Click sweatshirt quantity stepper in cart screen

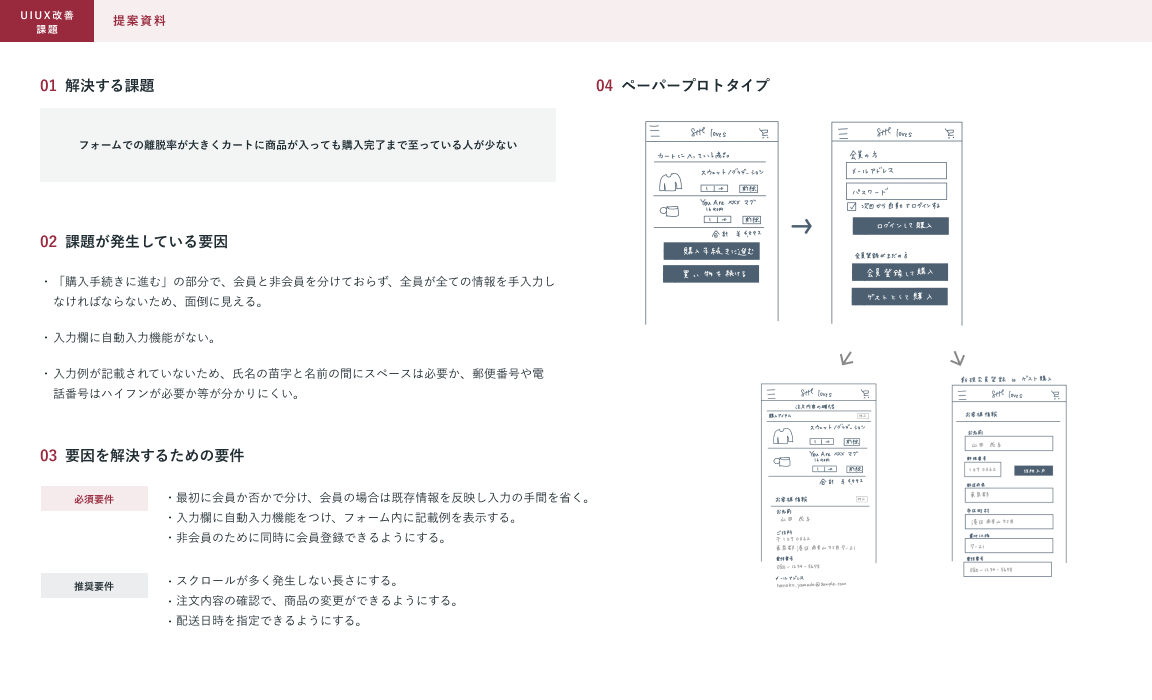tap(713, 188)
